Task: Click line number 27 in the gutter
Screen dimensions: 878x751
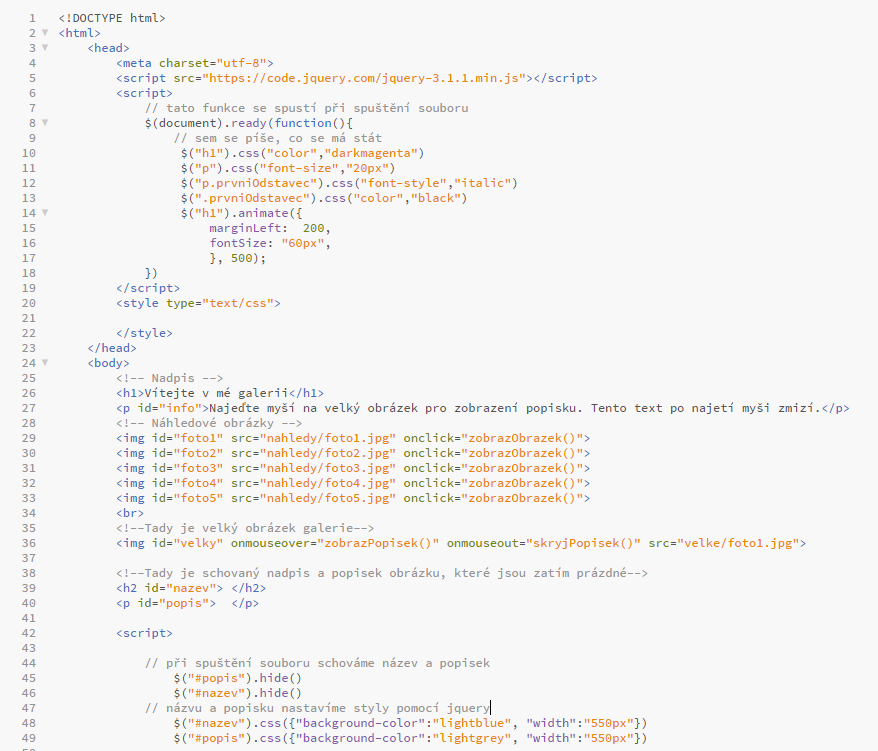Action: tap(29, 408)
